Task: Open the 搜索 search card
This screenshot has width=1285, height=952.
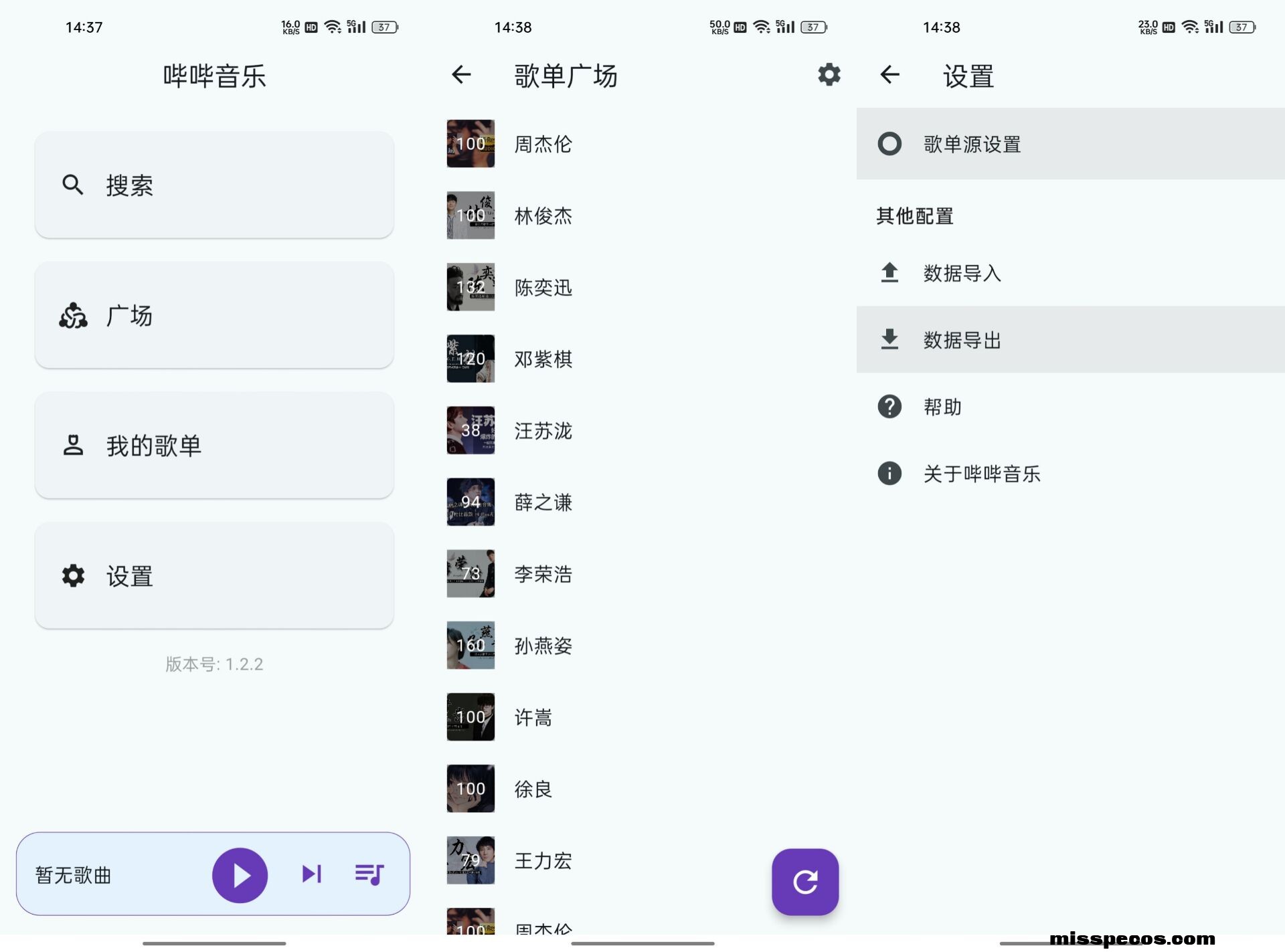Action: pos(214,185)
